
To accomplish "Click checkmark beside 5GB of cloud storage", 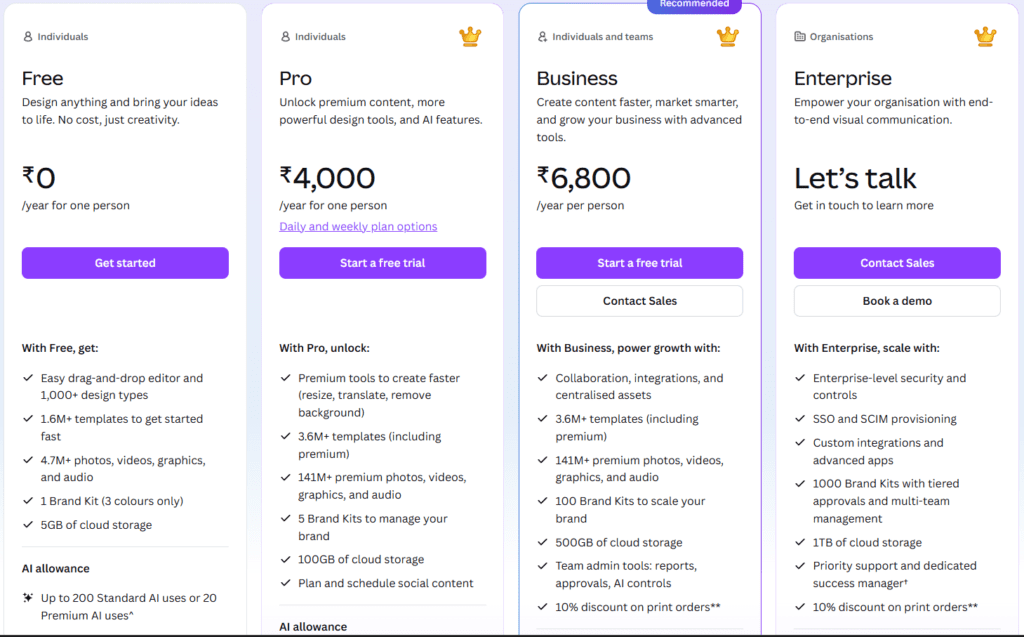I will click(28, 525).
